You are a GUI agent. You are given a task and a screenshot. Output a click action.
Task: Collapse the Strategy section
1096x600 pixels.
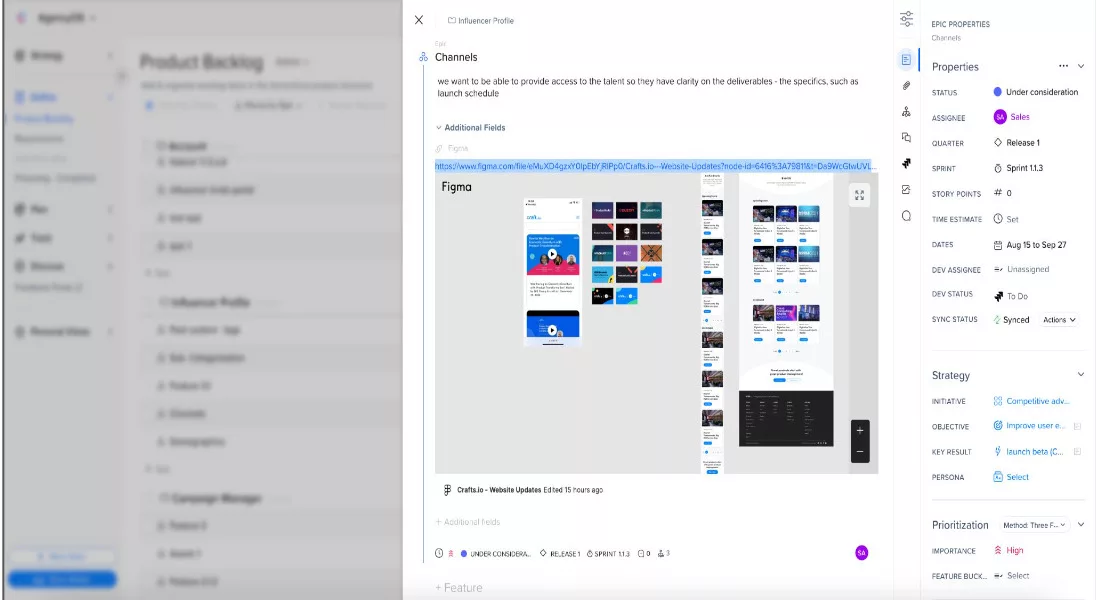click(1081, 375)
